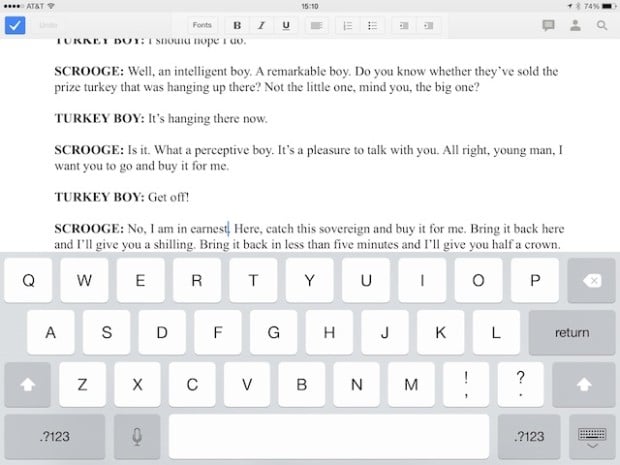The width and height of the screenshot is (620, 465).
Task: Tap the 15:10 clock in status bar
Action: pos(310,6)
